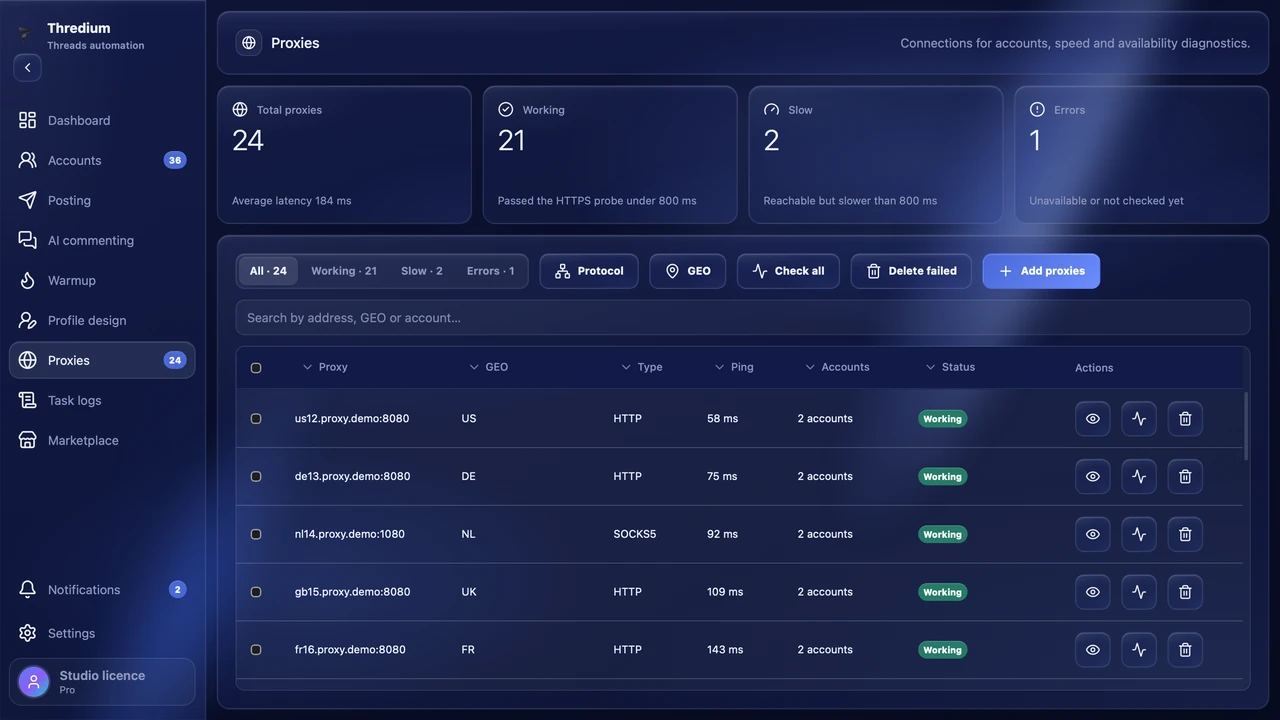The image size is (1280, 720).
Task: Click the Profile design icon
Action: coord(28,320)
